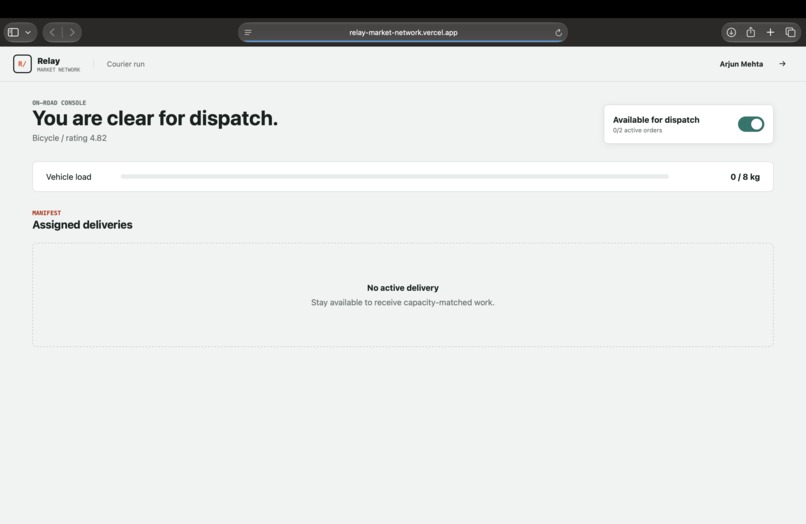806x524 pixels.
Task: Click the 'Vehicle load' label
Action: pos(68,177)
